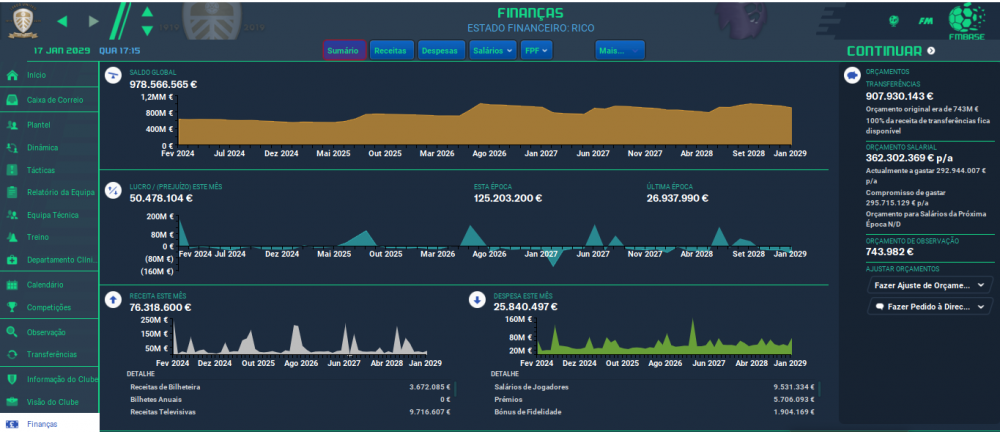This screenshot has height=432, width=1000.
Task: Click the Receita Este Mês up-arrow icon
Action: click(113, 300)
